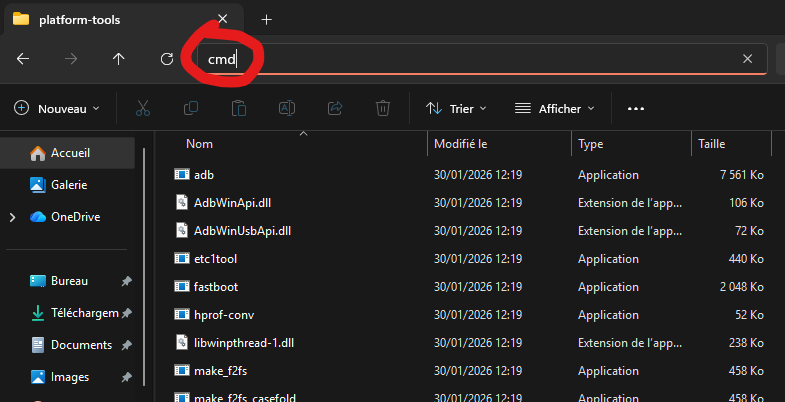
Task: Click the Cut scissors icon
Action: tap(143, 108)
